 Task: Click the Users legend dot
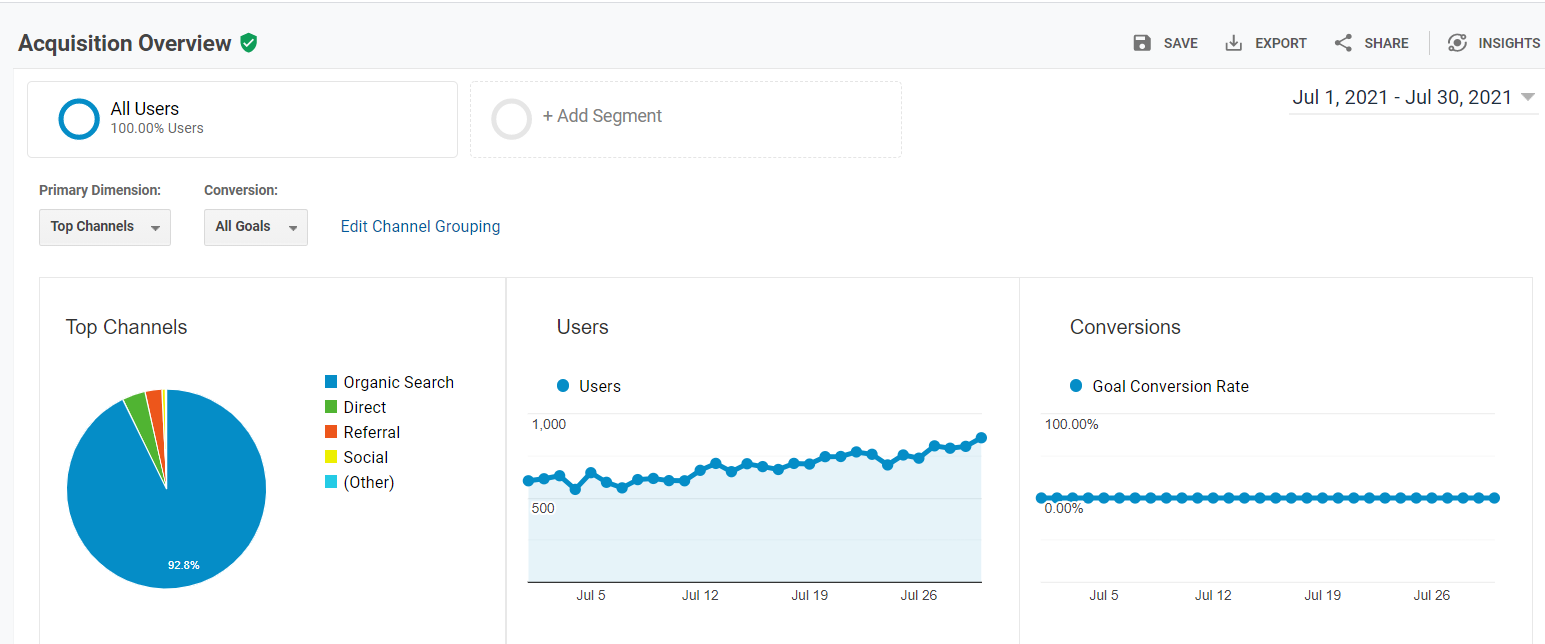(x=563, y=386)
